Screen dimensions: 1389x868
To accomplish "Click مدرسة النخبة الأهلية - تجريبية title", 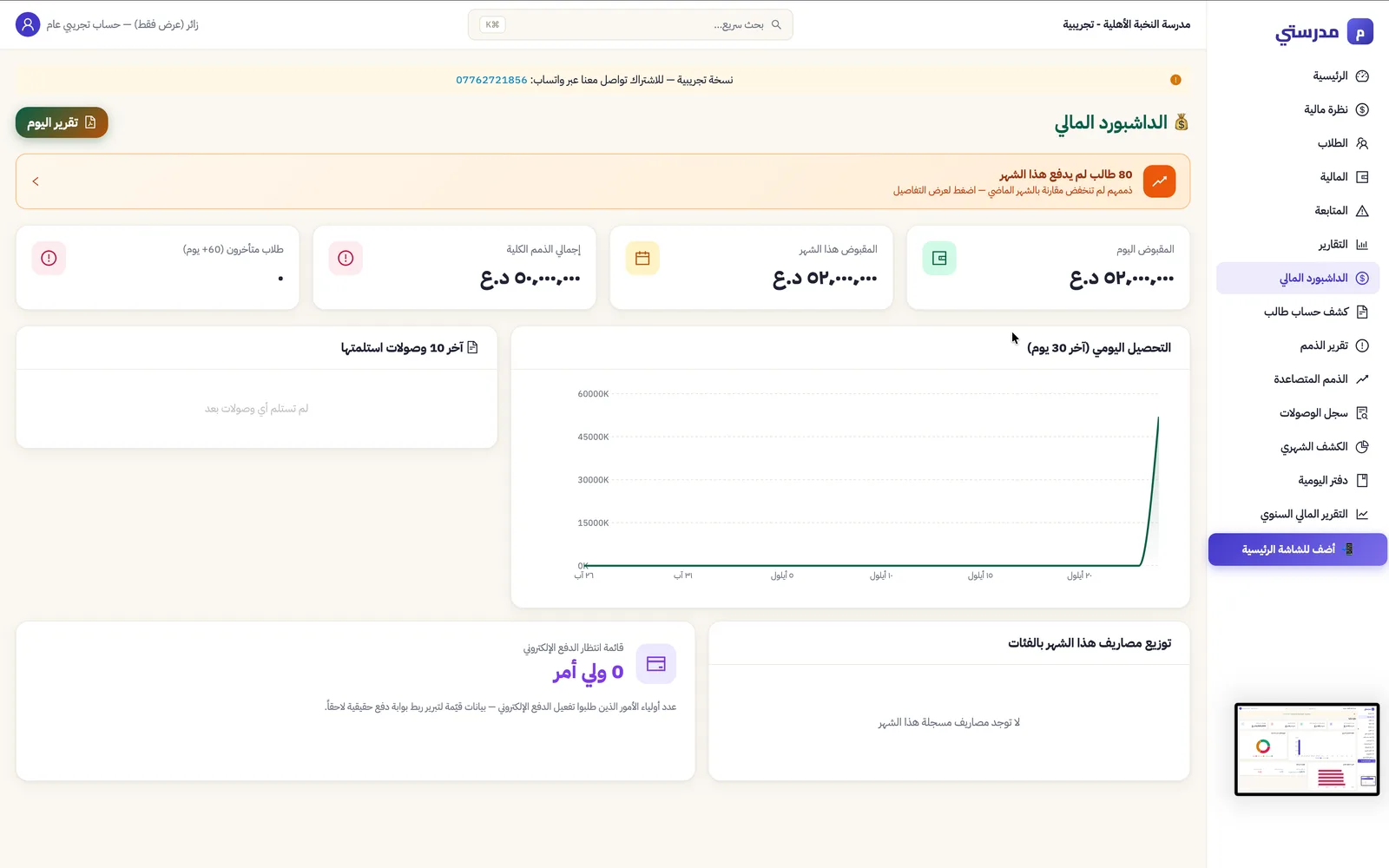I will (x=1127, y=24).
